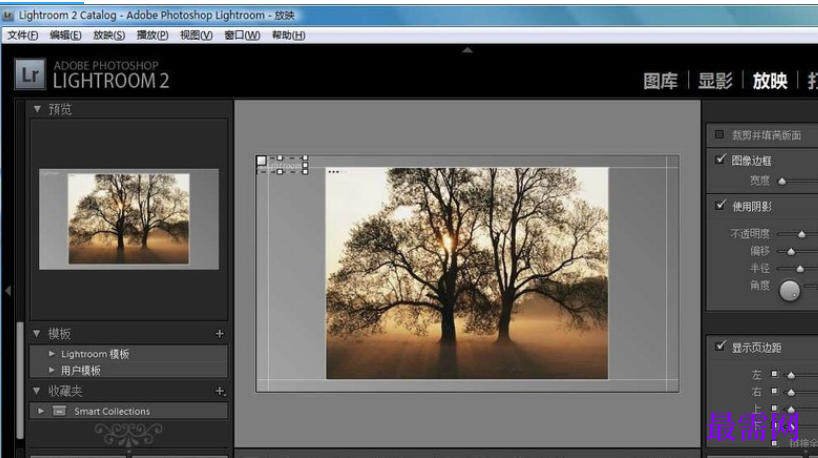Toggle the 左 margin link square
Viewport: 818px width, 458px height.
coord(774,374)
